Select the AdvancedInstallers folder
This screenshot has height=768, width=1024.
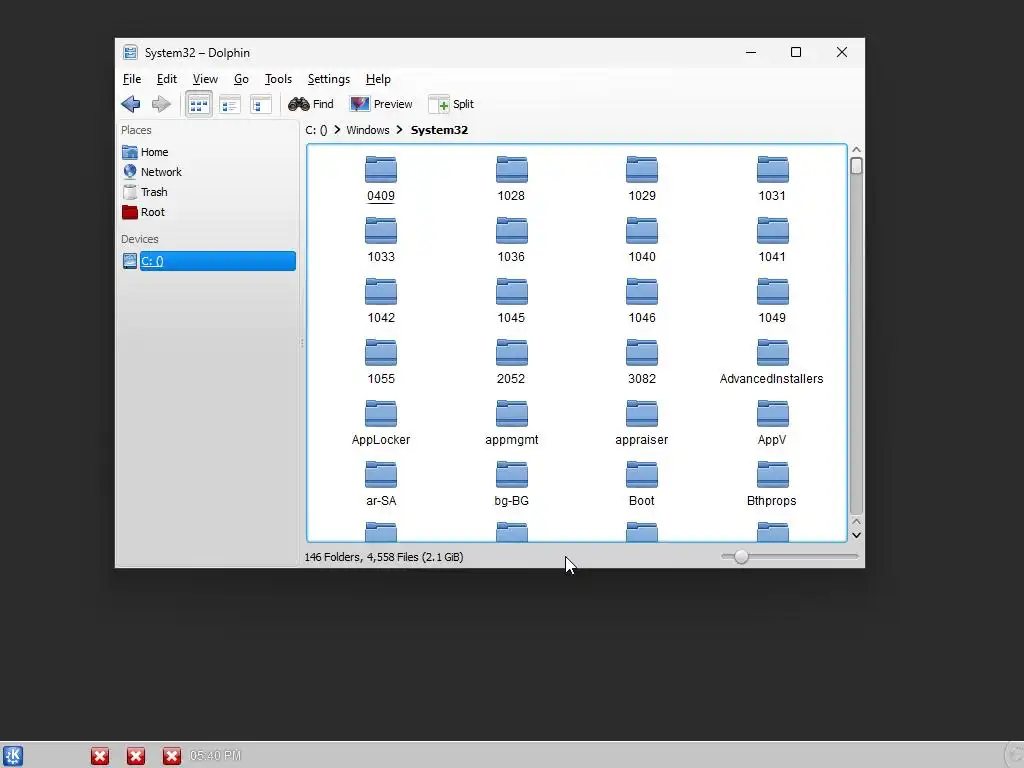pos(772,362)
